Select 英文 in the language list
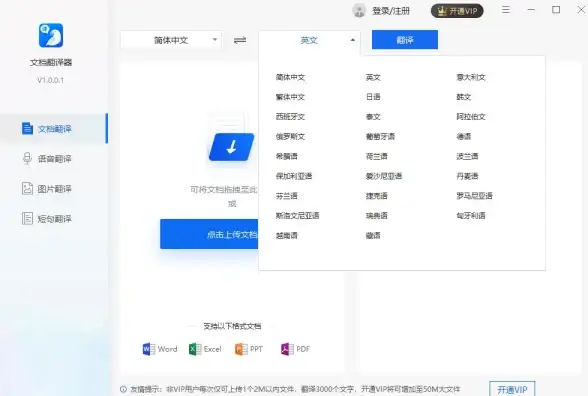588x396 pixels. 373,77
